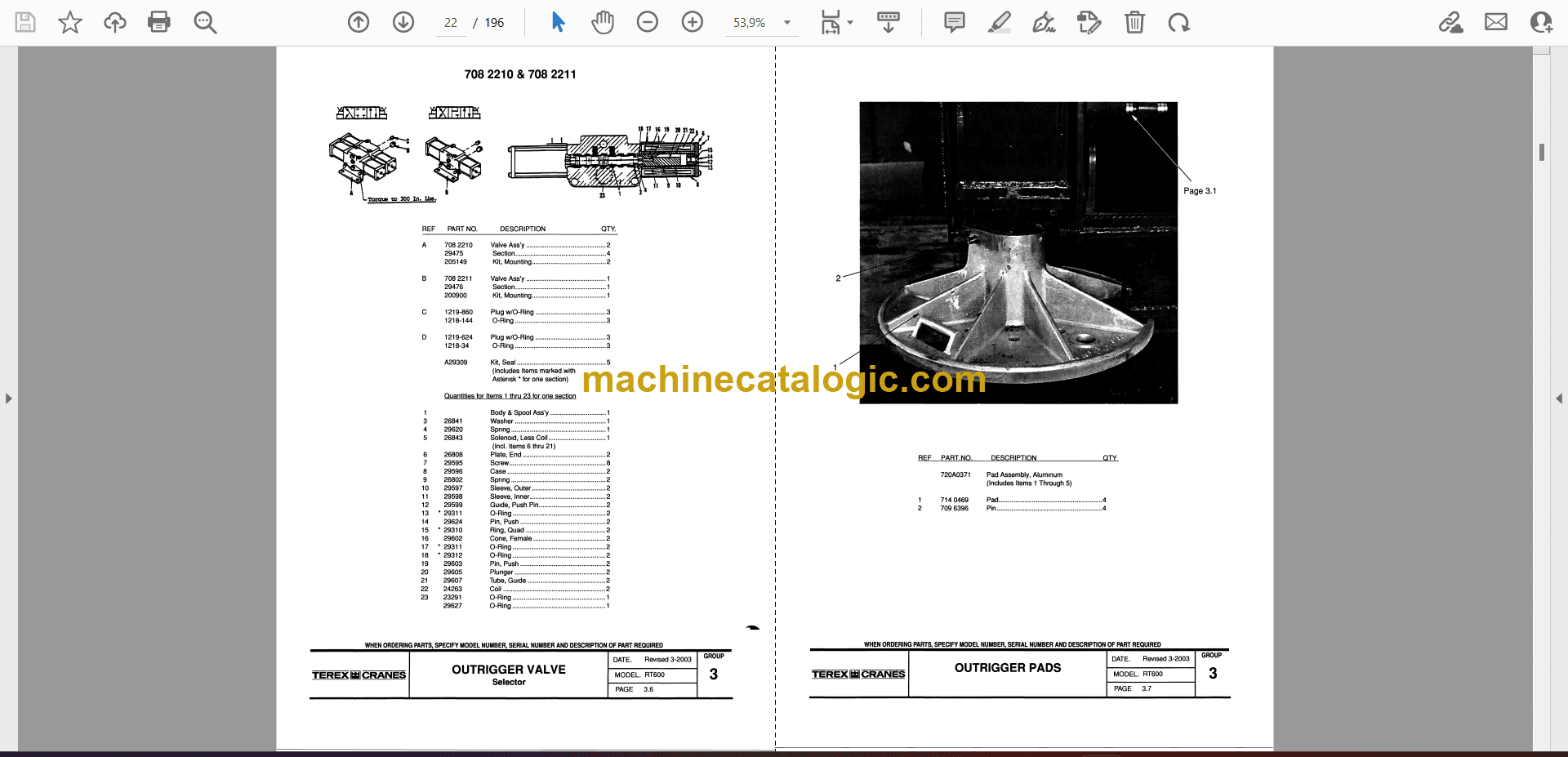Image resolution: width=1568 pixels, height=757 pixels.
Task: Zoom out with minus button
Action: (648, 22)
